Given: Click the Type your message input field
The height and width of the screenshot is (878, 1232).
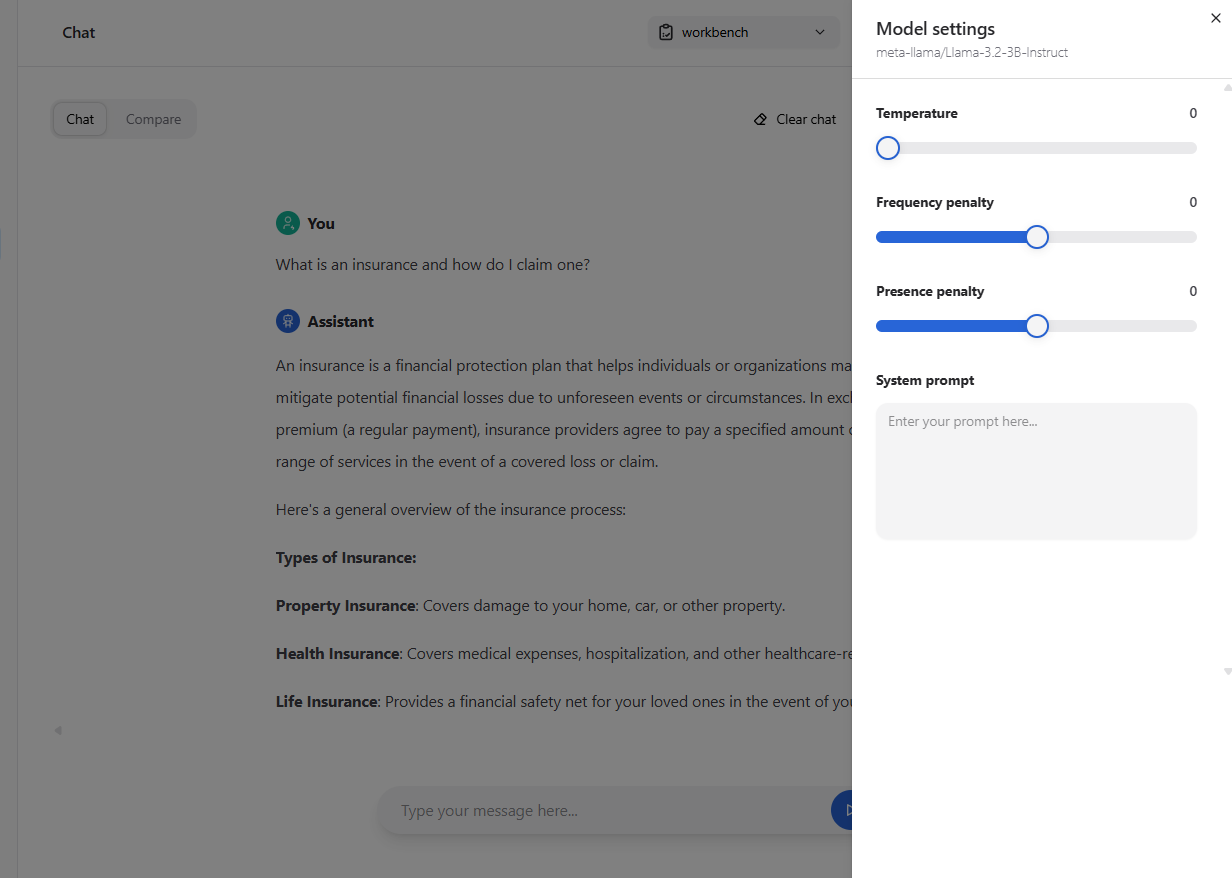Looking at the screenshot, I should coord(600,811).
